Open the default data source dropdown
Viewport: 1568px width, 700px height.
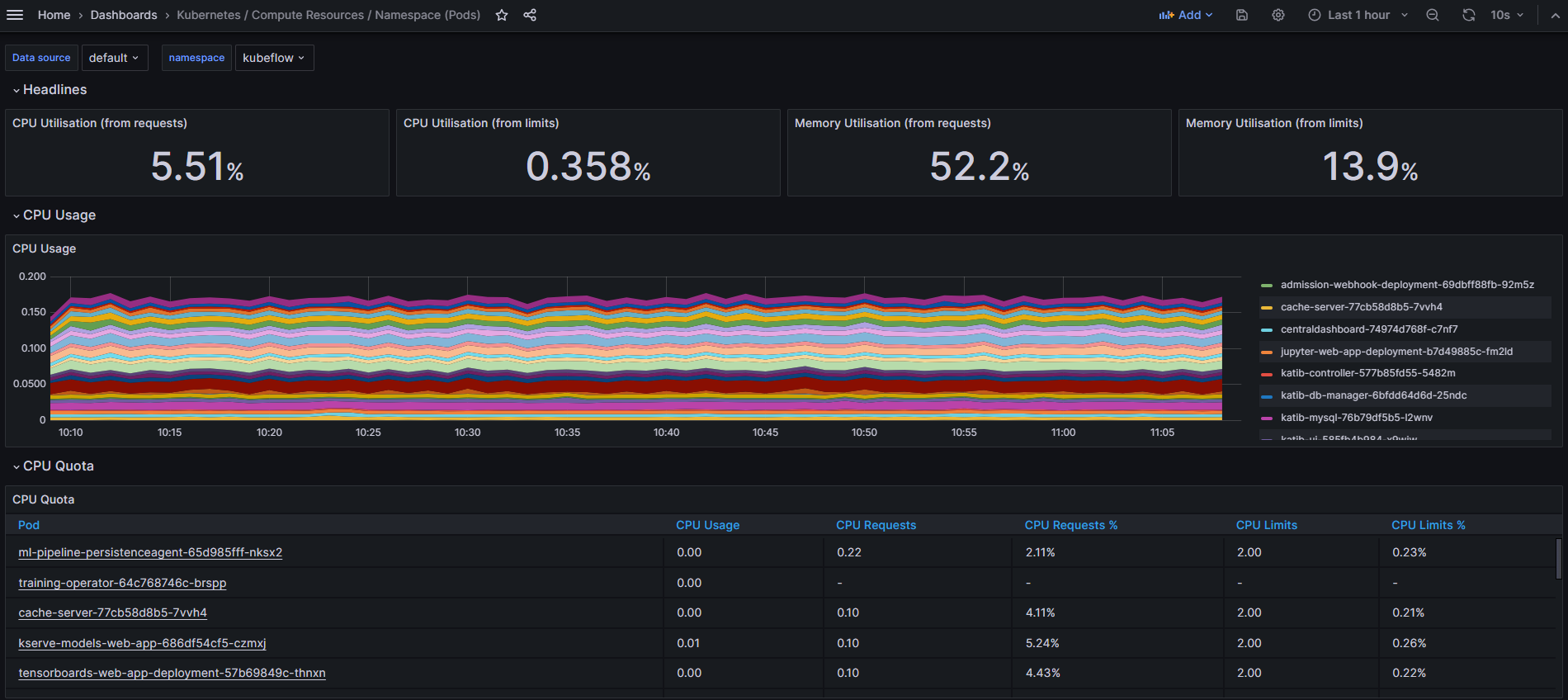[x=115, y=58]
